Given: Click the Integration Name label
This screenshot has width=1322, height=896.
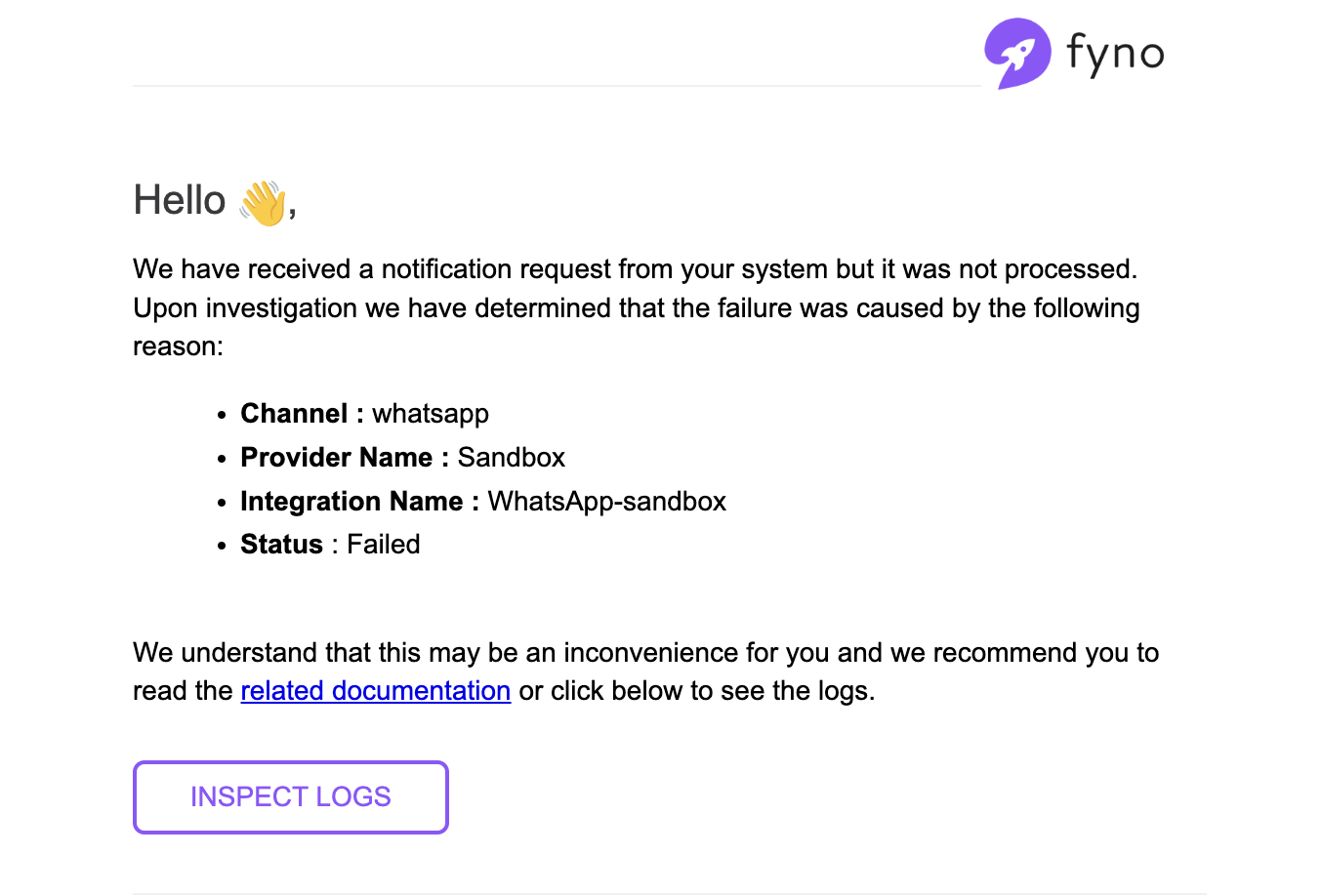Looking at the screenshot, I should 352,501.
